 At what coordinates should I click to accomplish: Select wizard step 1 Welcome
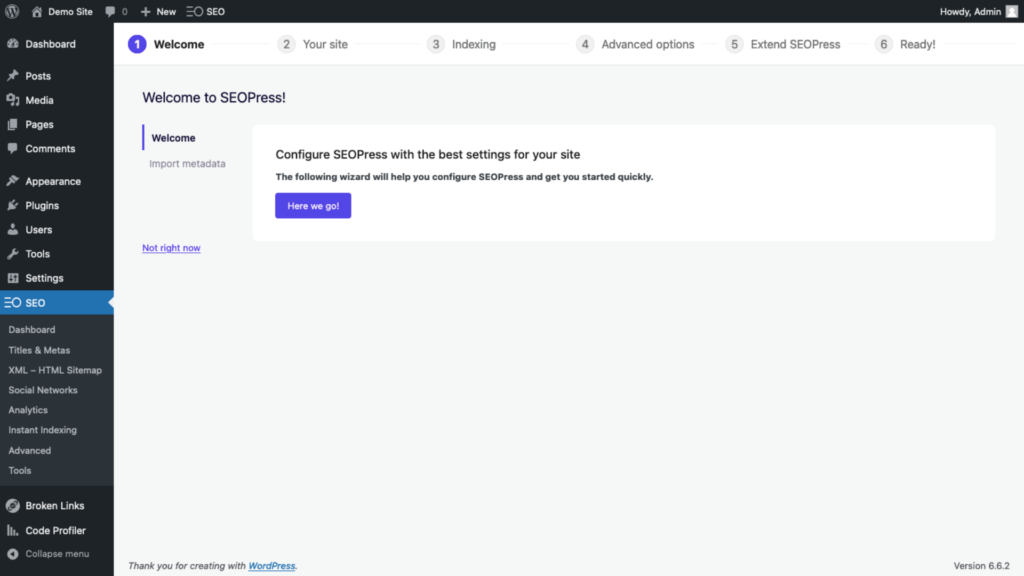tap(166, 44)
